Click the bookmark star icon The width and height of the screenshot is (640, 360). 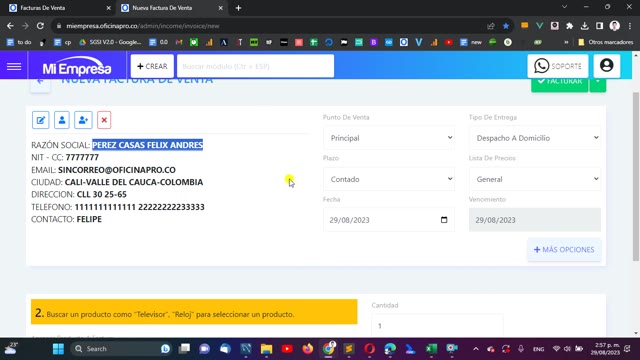(x=506, y=26)
